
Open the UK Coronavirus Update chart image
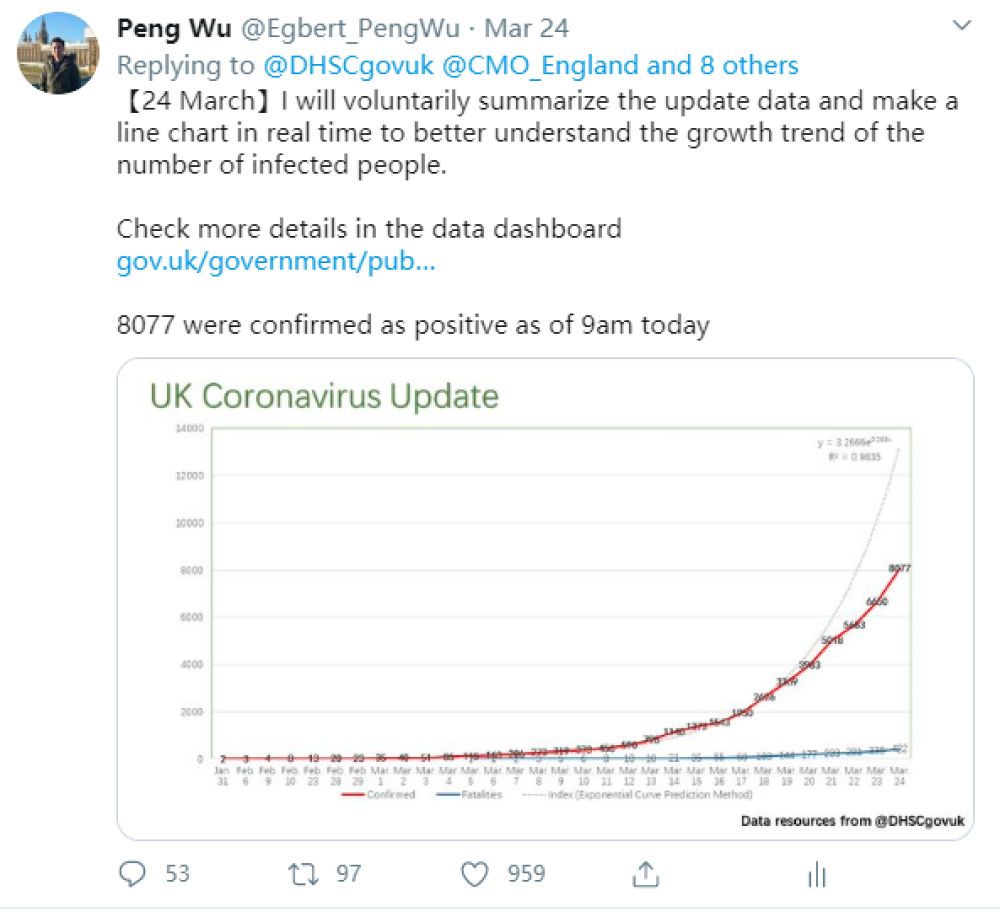(x=545, y=598)
